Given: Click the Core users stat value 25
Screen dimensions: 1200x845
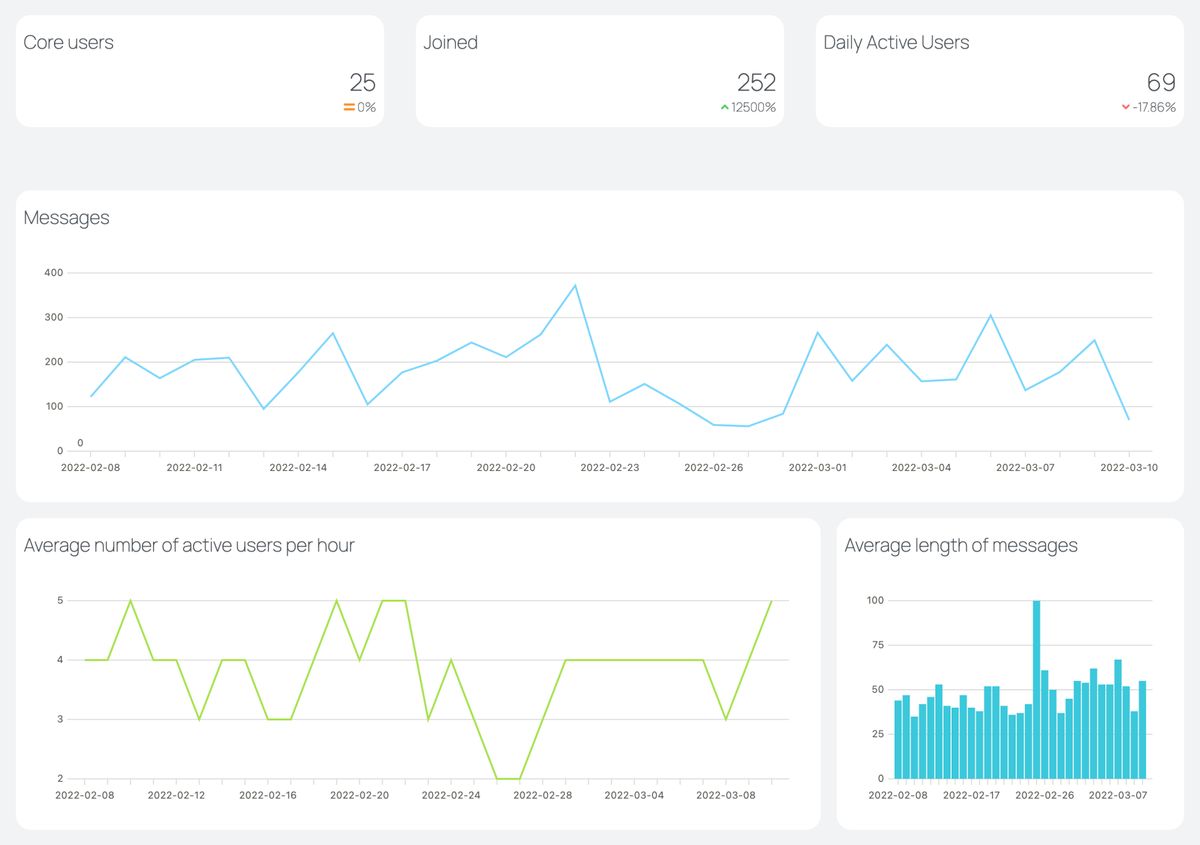Looking at the screenshot, I should [362, 82].
